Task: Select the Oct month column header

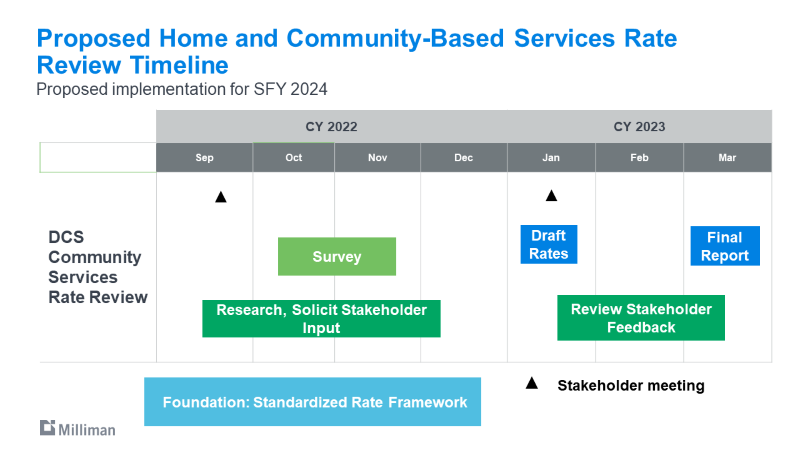Action: pos(293,158)
